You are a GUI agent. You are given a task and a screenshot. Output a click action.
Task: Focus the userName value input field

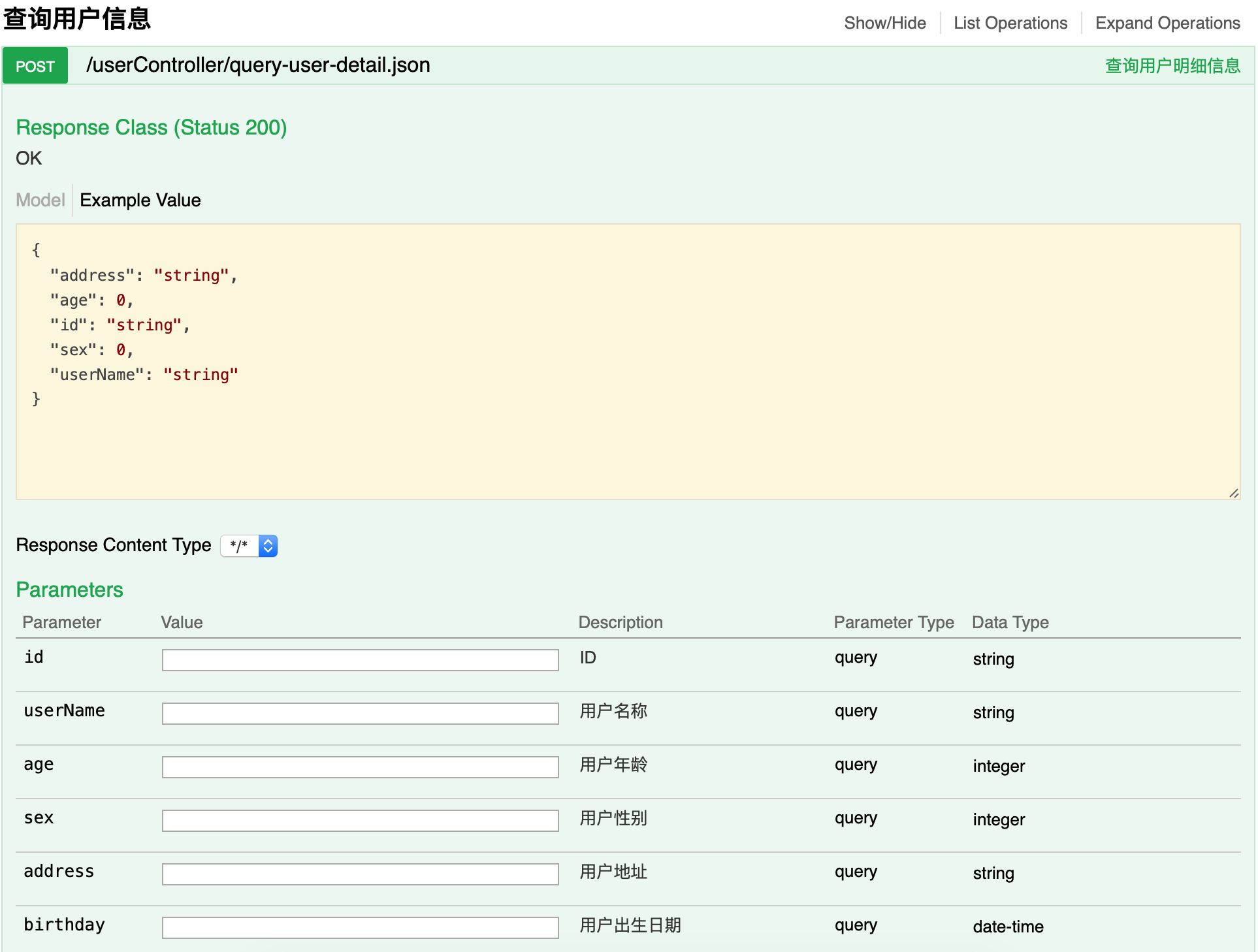pyautogui.click(x=360, y=713)
